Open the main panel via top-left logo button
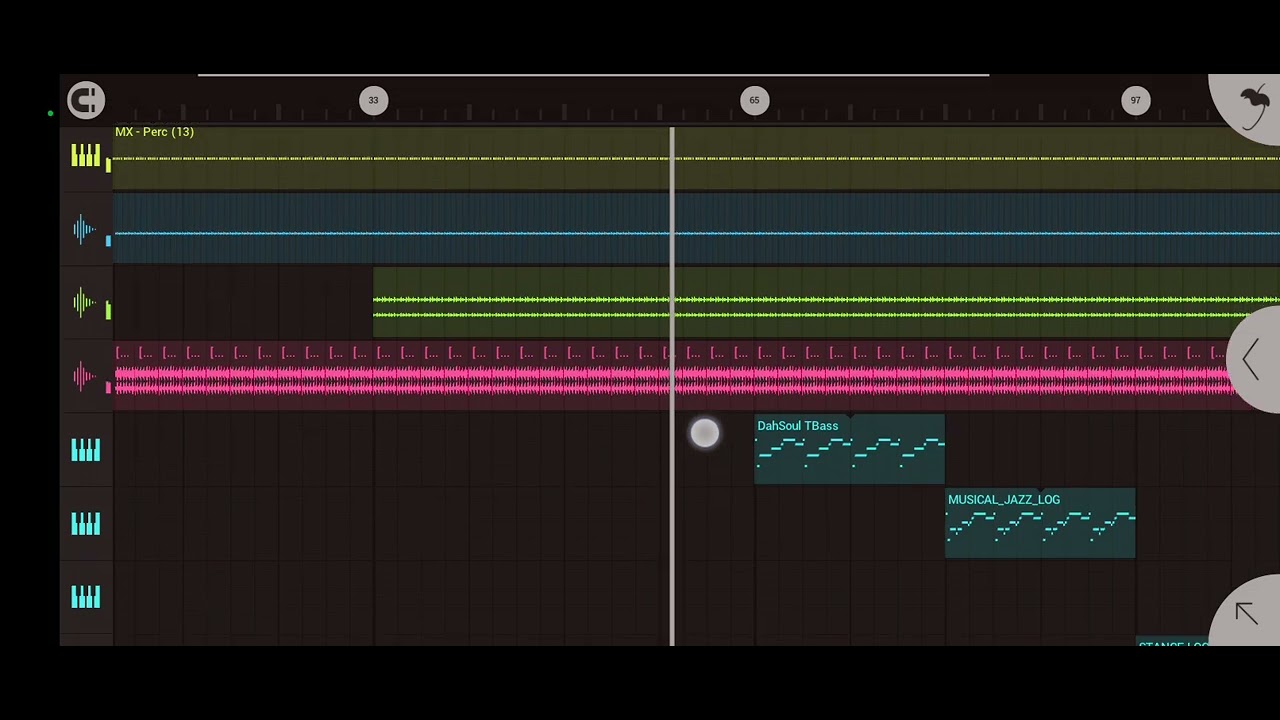The image size is (1280, 720). coord(86,100)
